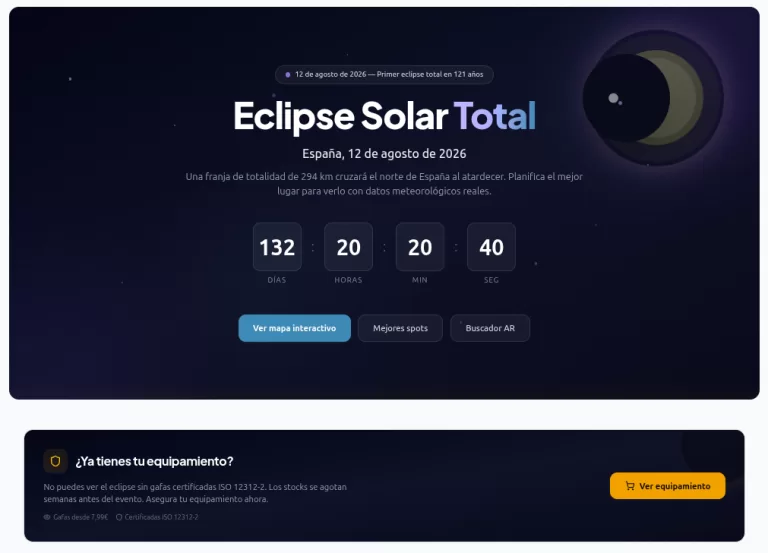Click the Certificadas ISO 12312-2 label
This screenshot has height=553, width=768.
[161, 517]
